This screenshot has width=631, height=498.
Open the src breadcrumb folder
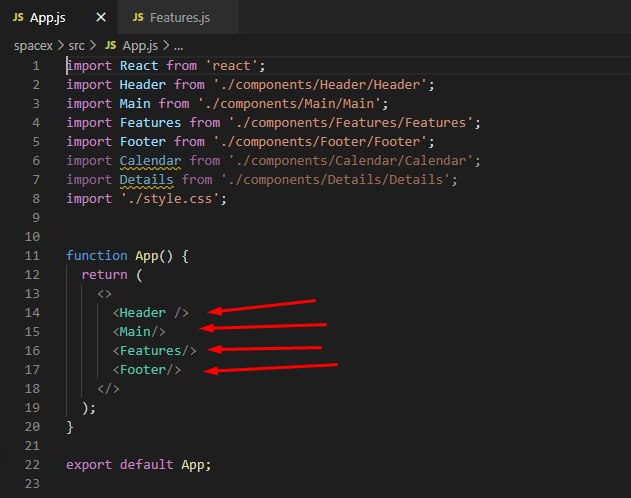coord(76,46)
